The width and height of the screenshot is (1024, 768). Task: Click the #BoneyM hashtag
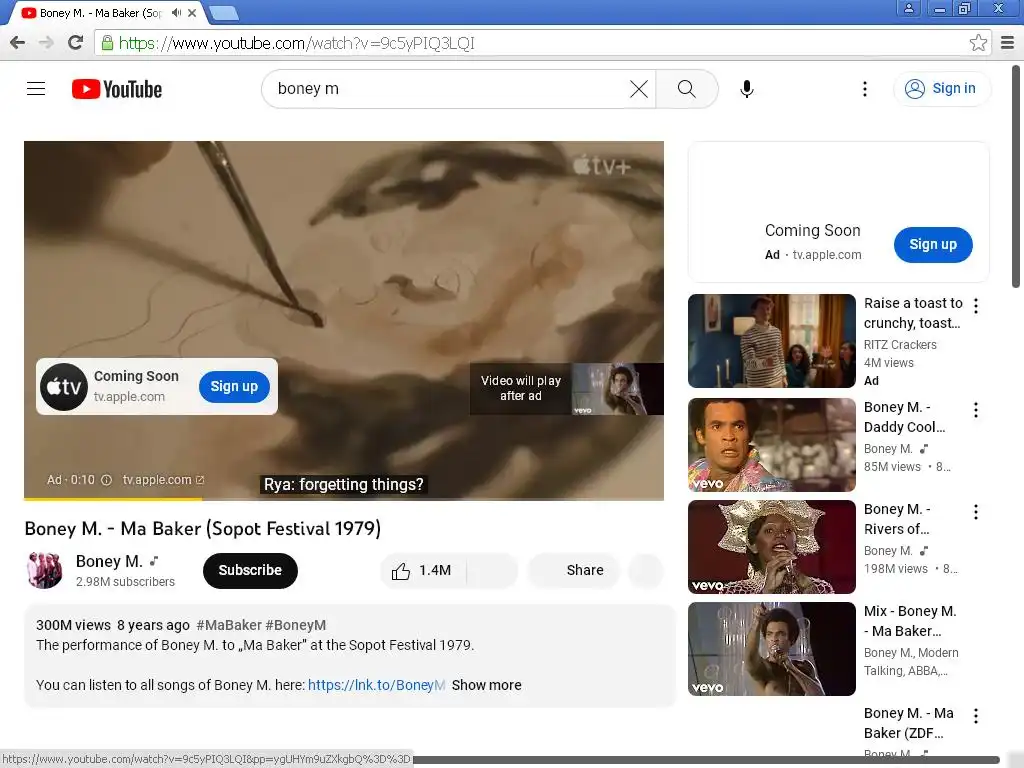click(296, 625)
